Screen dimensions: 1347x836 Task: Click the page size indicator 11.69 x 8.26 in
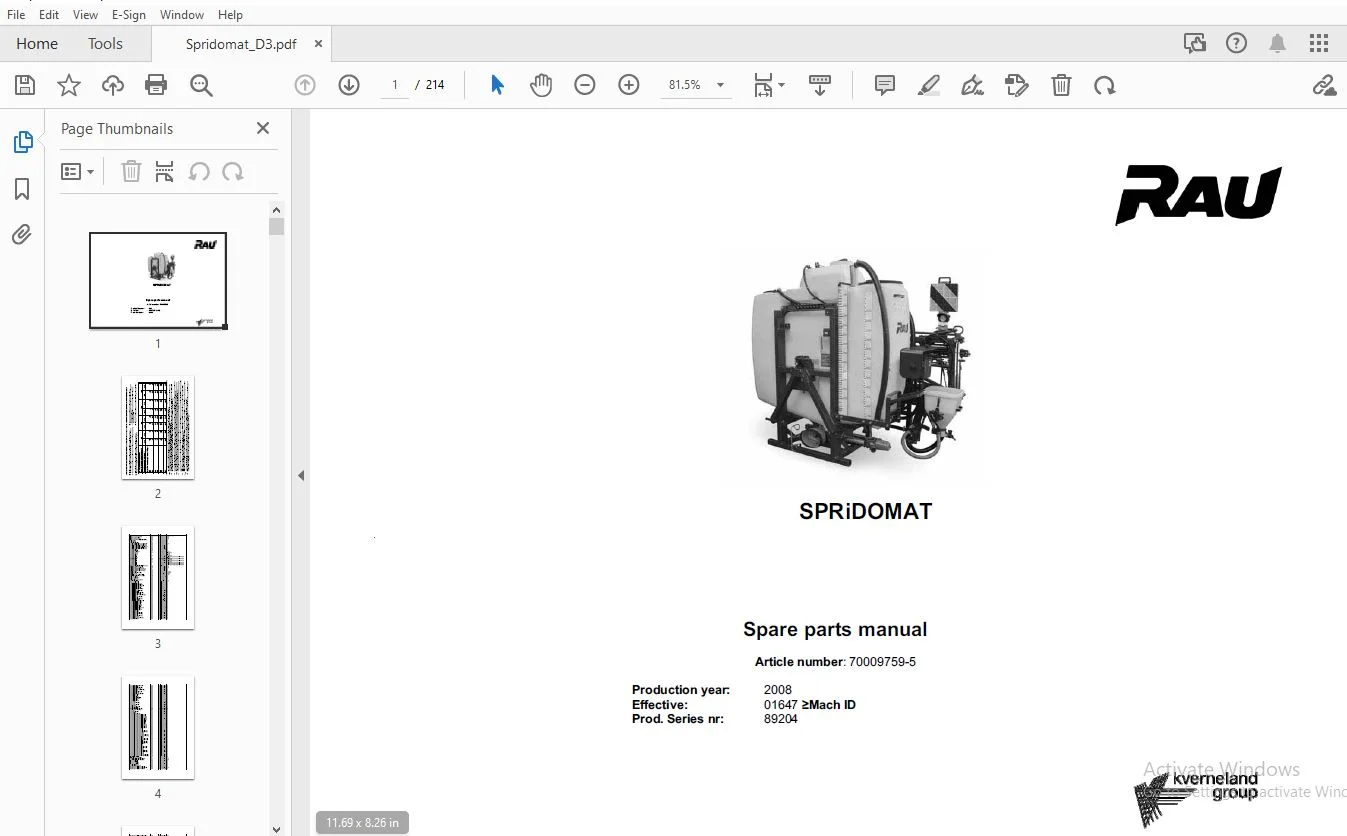tap(362, 823)
